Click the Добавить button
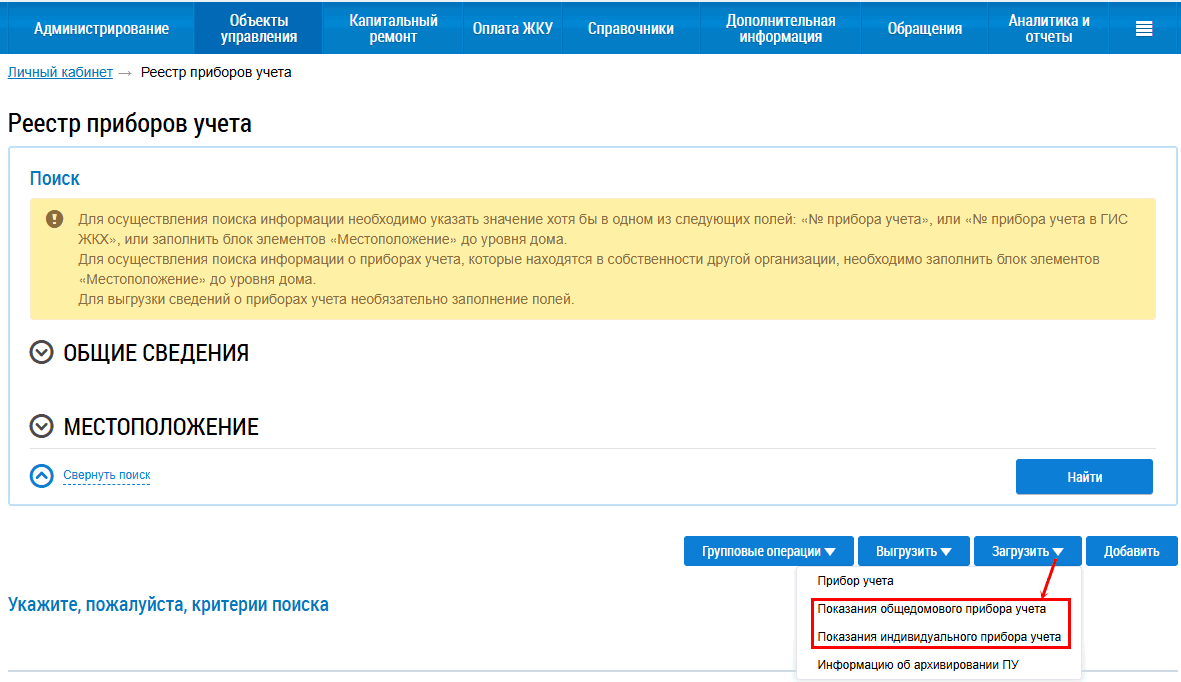Screen dimensions: 1181x682 (1131, 551)
